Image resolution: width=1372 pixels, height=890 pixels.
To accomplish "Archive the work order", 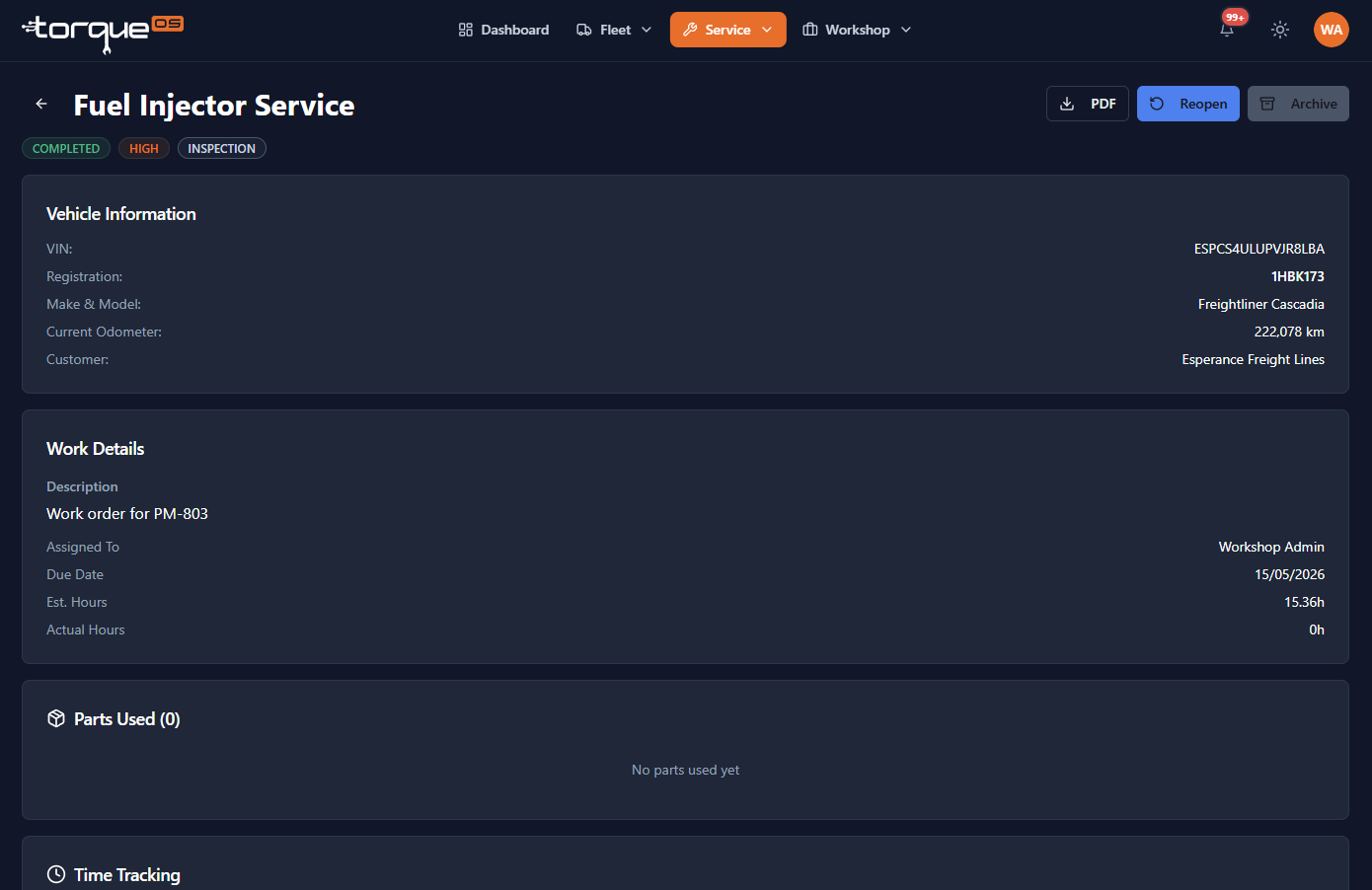I will 1298,104.
